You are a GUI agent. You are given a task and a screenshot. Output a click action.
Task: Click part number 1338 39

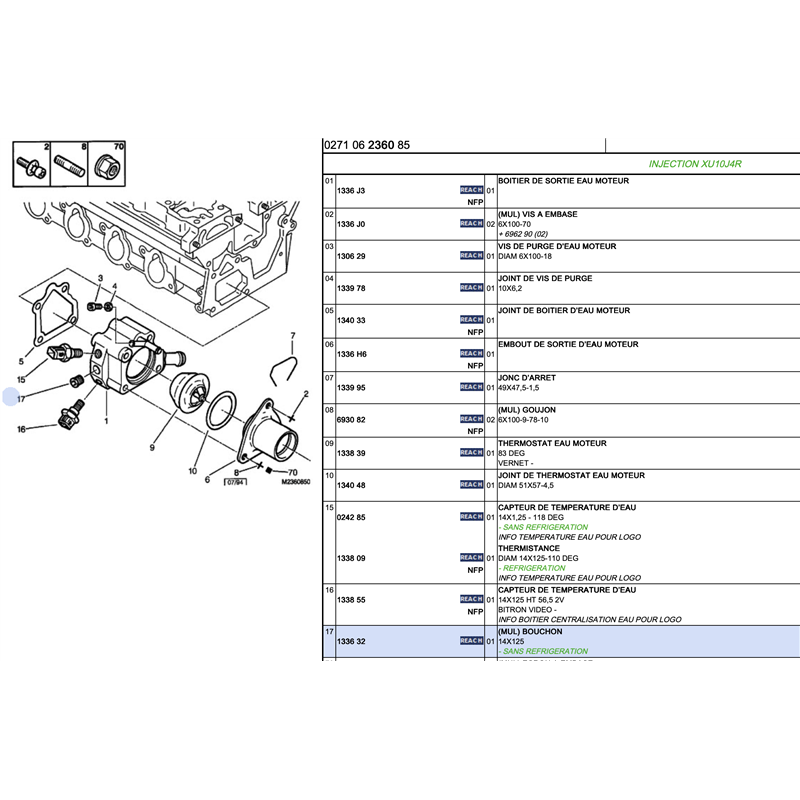point(351,453)
